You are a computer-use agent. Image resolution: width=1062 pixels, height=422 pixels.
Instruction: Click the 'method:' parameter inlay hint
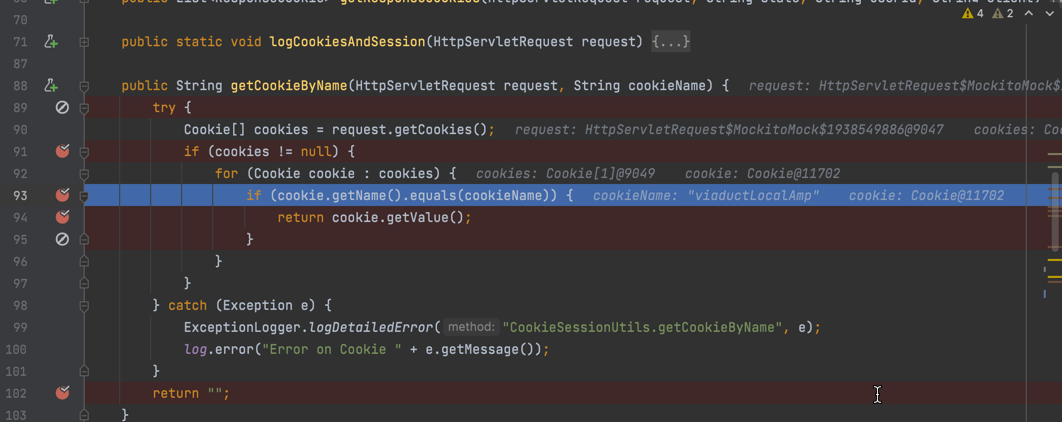tap(471, 327)
